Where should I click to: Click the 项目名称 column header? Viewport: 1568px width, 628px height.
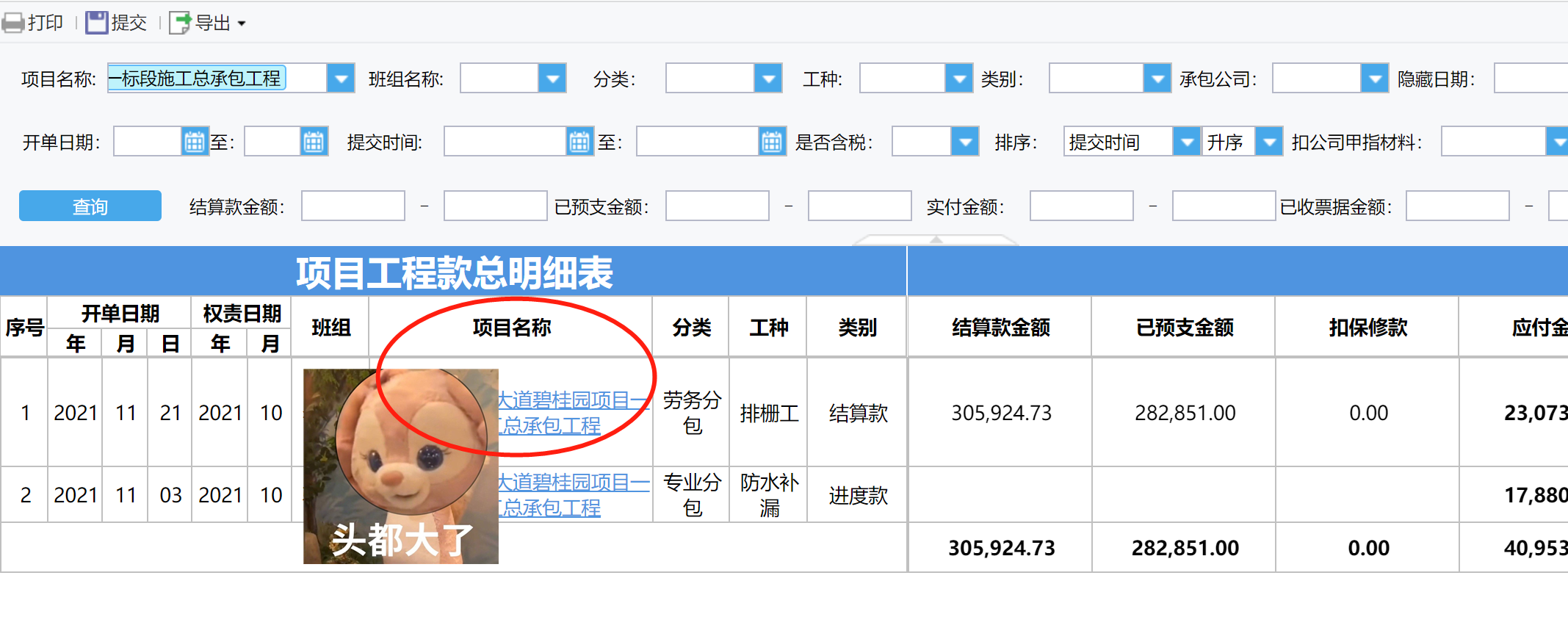click(x=511, y=328)
